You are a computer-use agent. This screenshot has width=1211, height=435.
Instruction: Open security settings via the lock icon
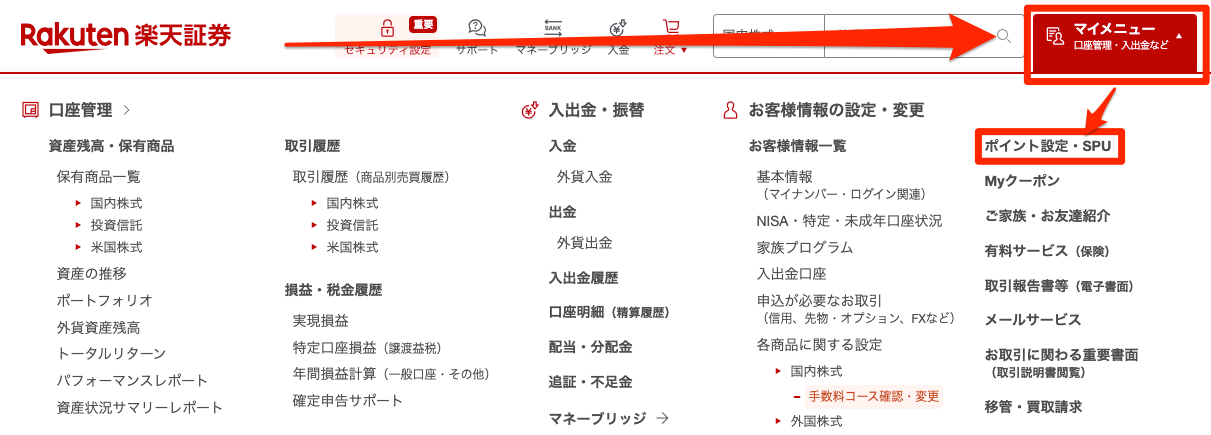(387, 28)
